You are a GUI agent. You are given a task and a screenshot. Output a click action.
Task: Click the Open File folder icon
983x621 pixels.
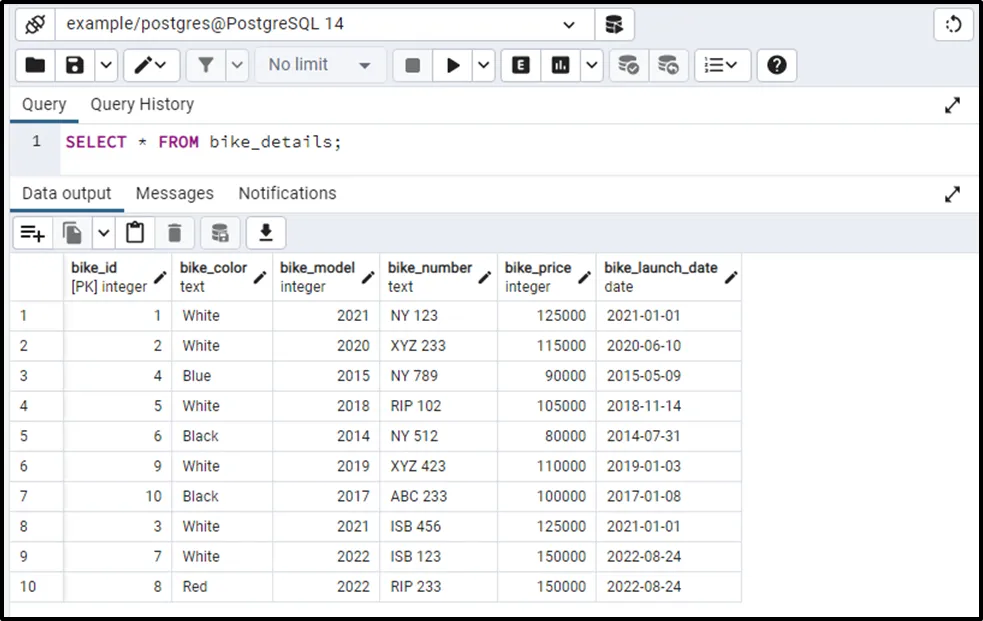point(35,65)
